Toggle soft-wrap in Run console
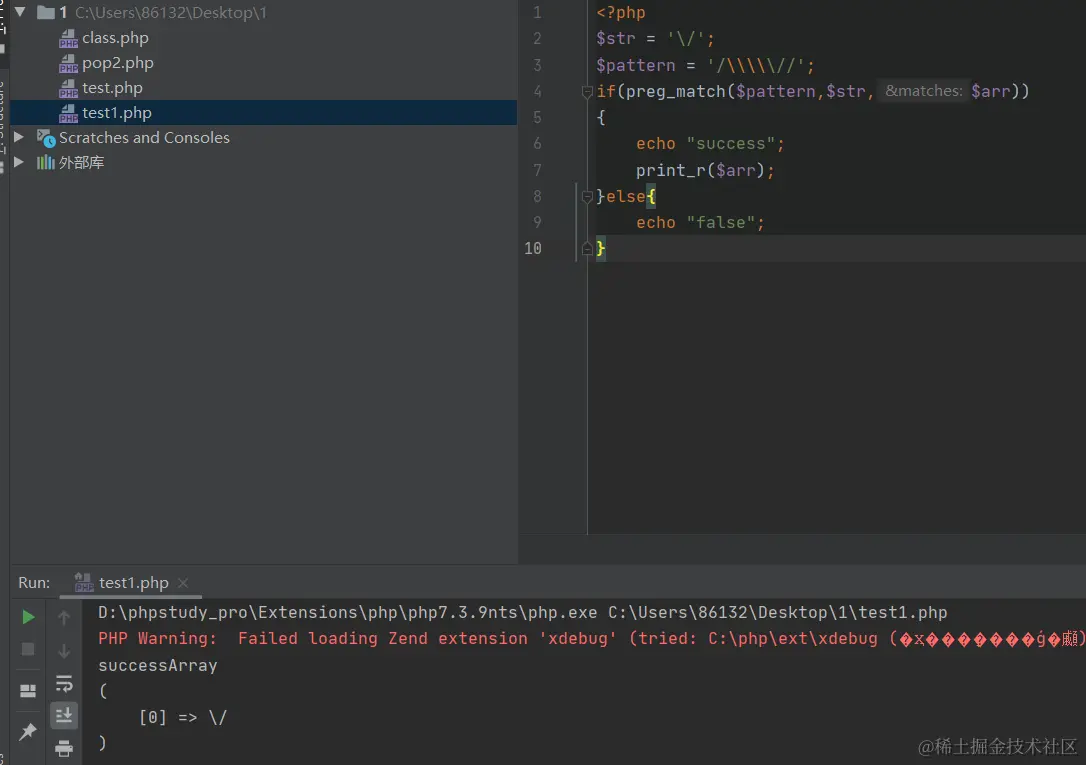Viewport: 1086px width, 765px height. [x=64, y=683]
